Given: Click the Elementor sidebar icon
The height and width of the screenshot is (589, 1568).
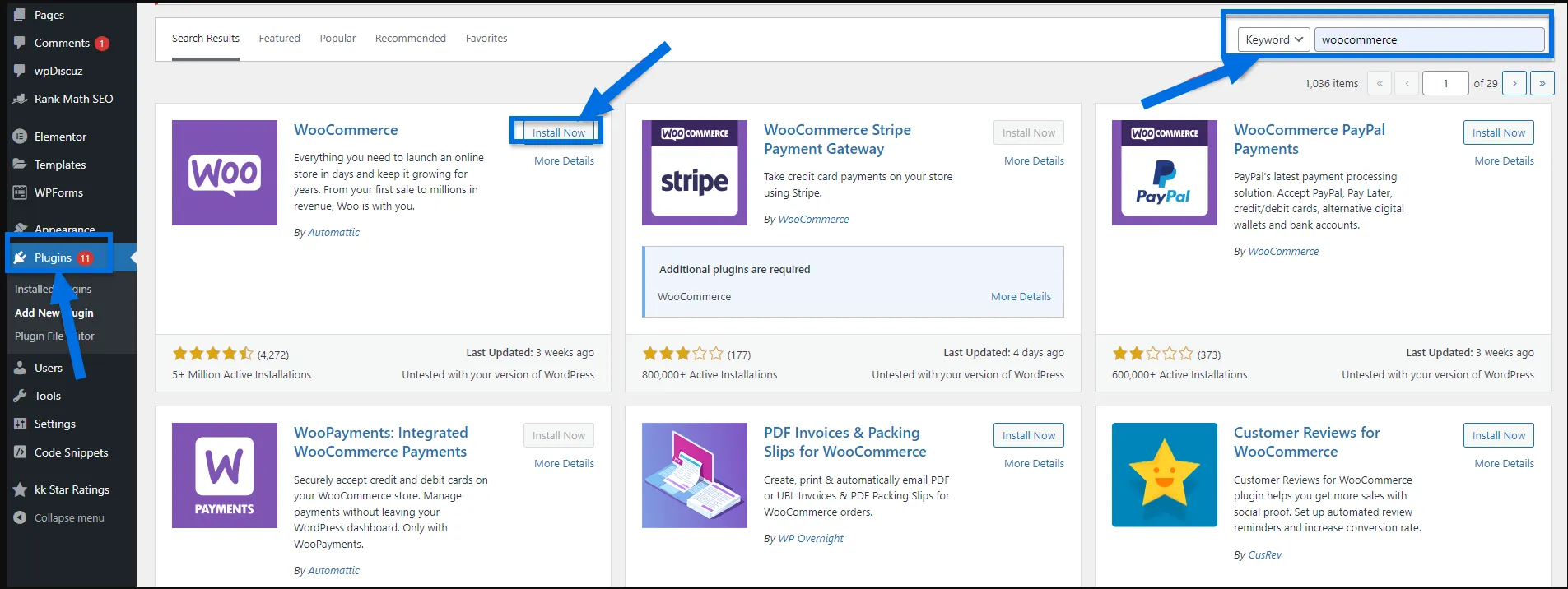Looking at the screenshot, I should (20, 137).
